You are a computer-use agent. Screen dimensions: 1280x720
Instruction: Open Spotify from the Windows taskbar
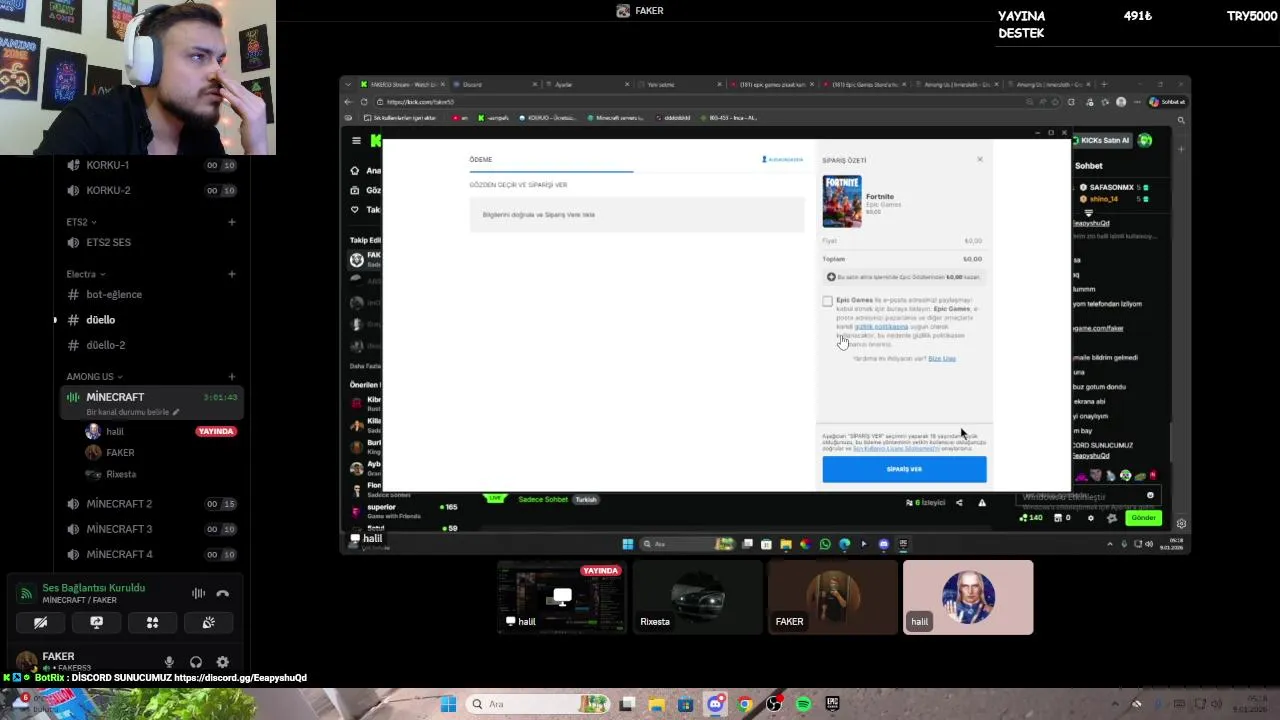click(803, 704)
